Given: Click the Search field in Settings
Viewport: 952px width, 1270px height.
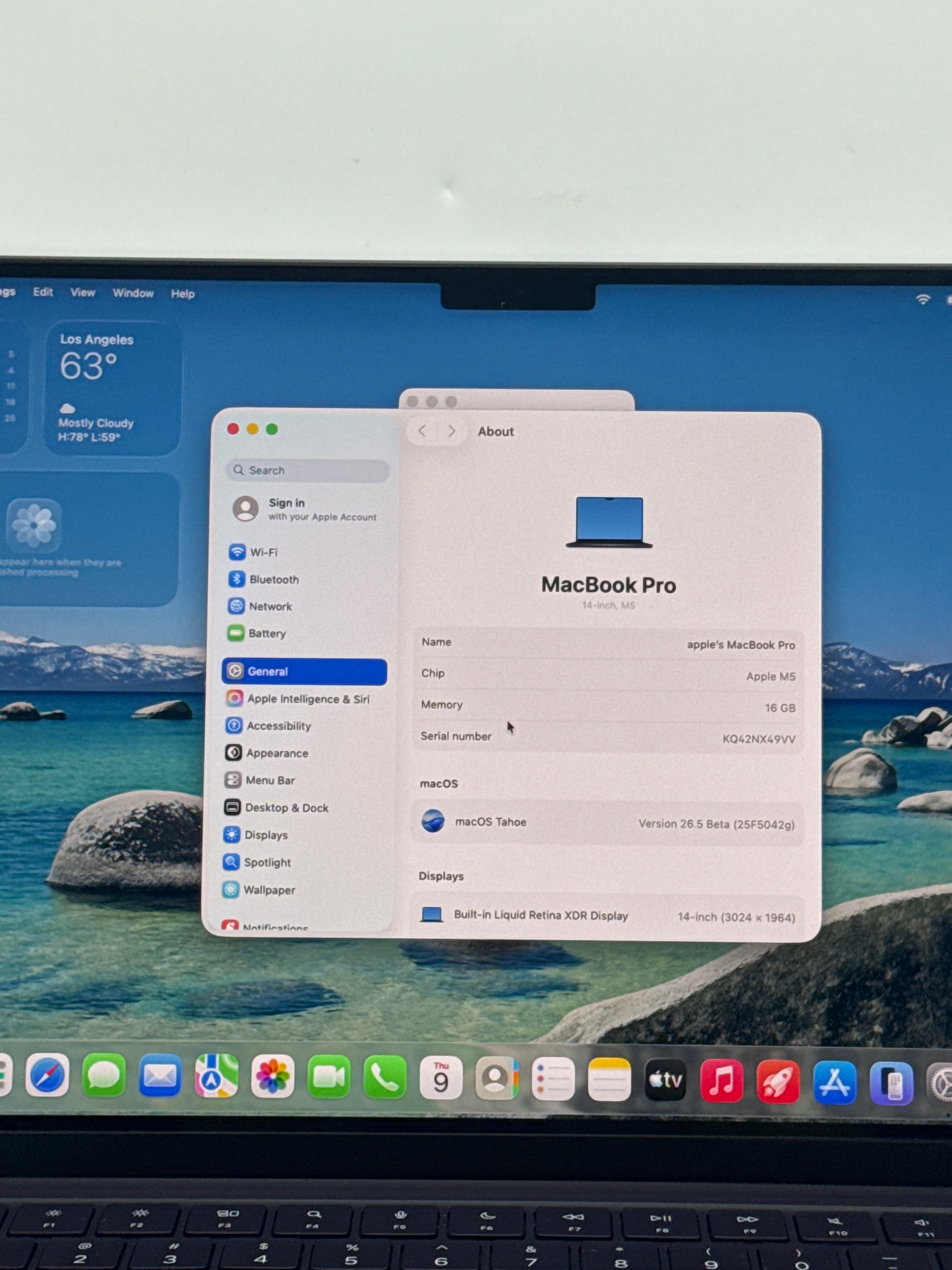Looking at the screenshot, I should point(308,470).
